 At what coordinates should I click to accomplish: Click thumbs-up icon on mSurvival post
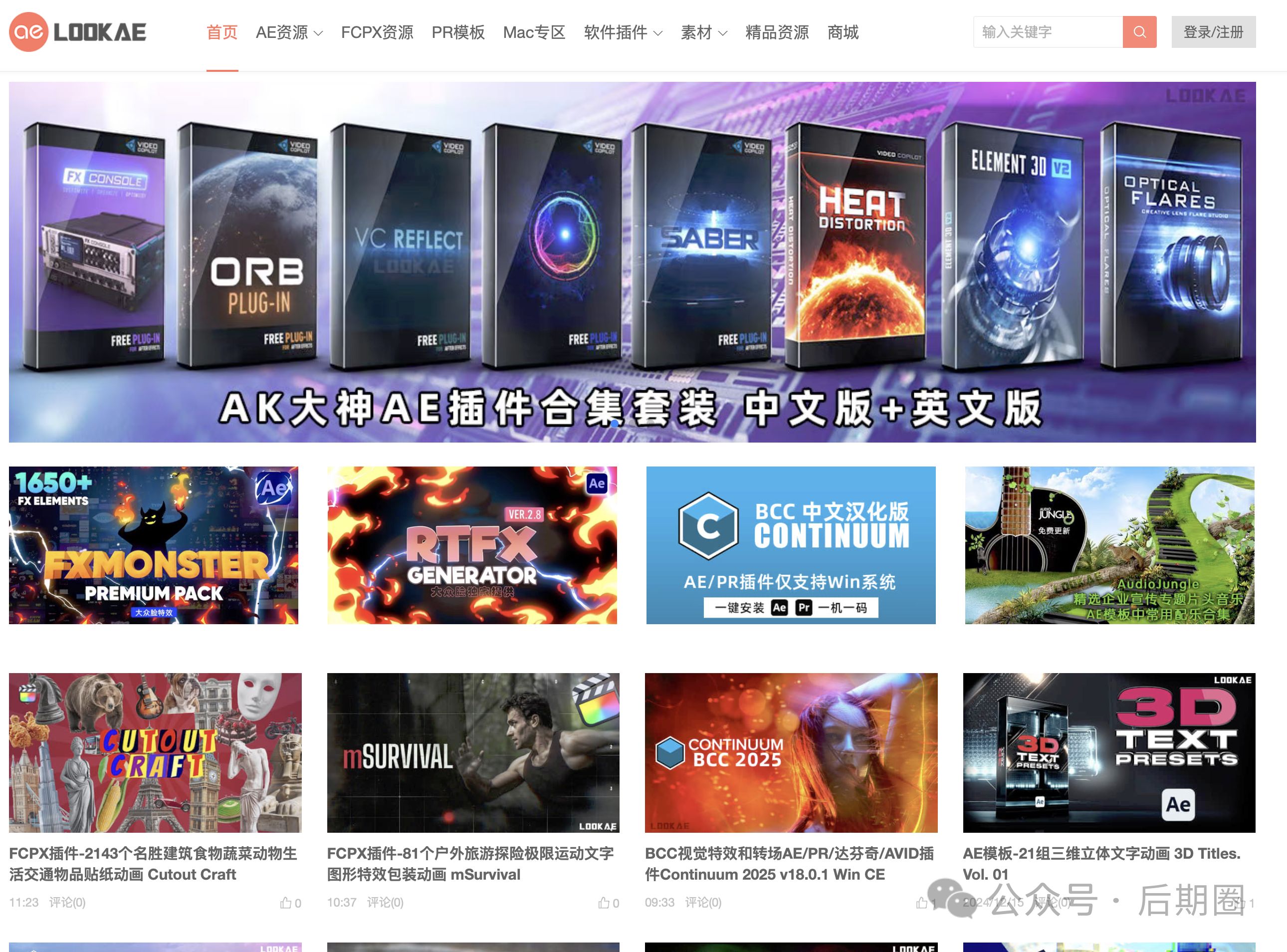(604, 903)
